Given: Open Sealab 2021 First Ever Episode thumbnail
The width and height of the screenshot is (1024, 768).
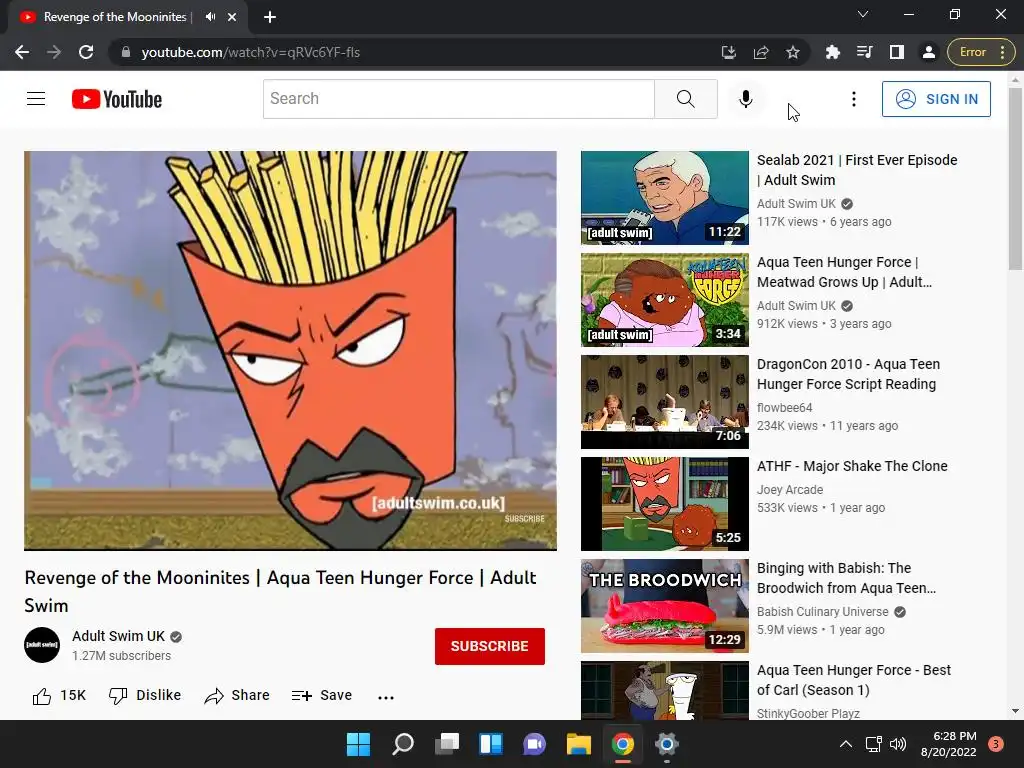Looking at the screenshot, I should click(x=665, y=198).
